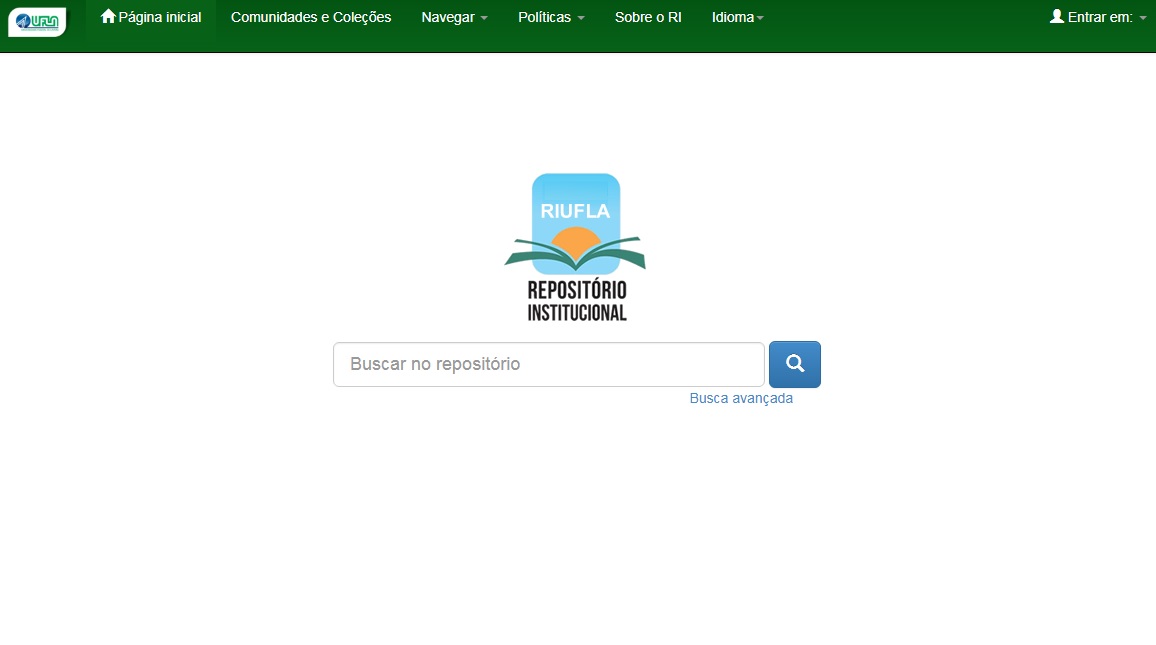
Task: Click the user silhouette icon
Action: pos(1057,16)
